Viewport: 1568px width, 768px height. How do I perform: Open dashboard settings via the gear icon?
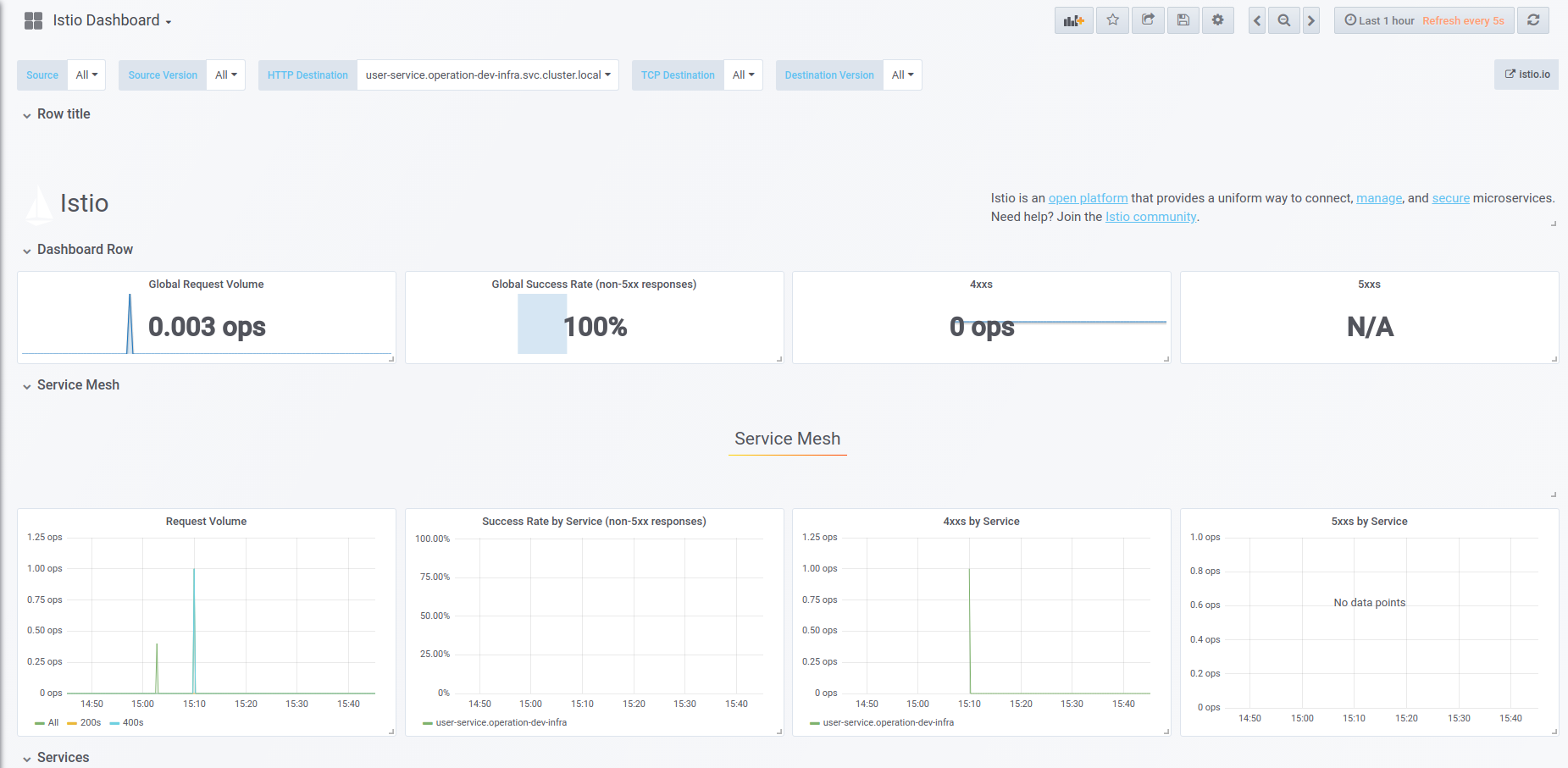click(1218, 19)
